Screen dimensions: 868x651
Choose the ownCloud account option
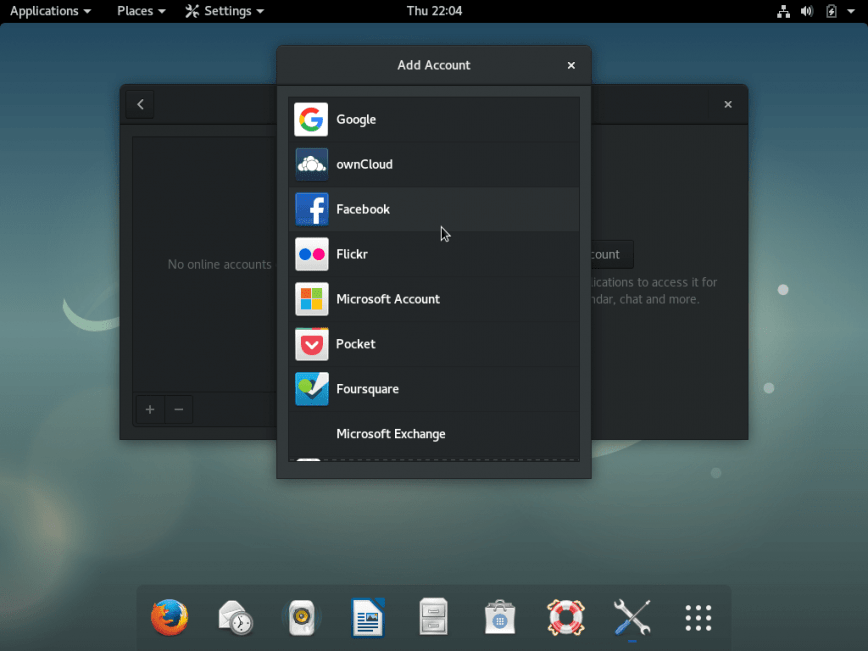364,165
